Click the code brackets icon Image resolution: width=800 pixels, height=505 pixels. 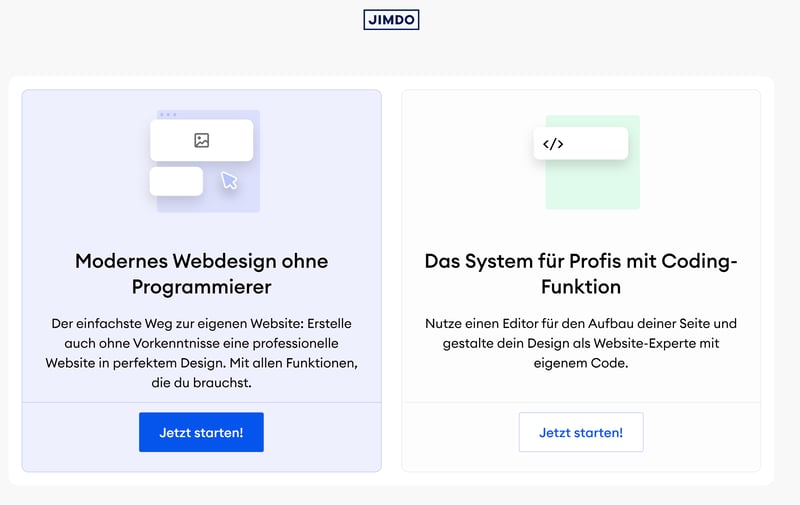point(553,143)
